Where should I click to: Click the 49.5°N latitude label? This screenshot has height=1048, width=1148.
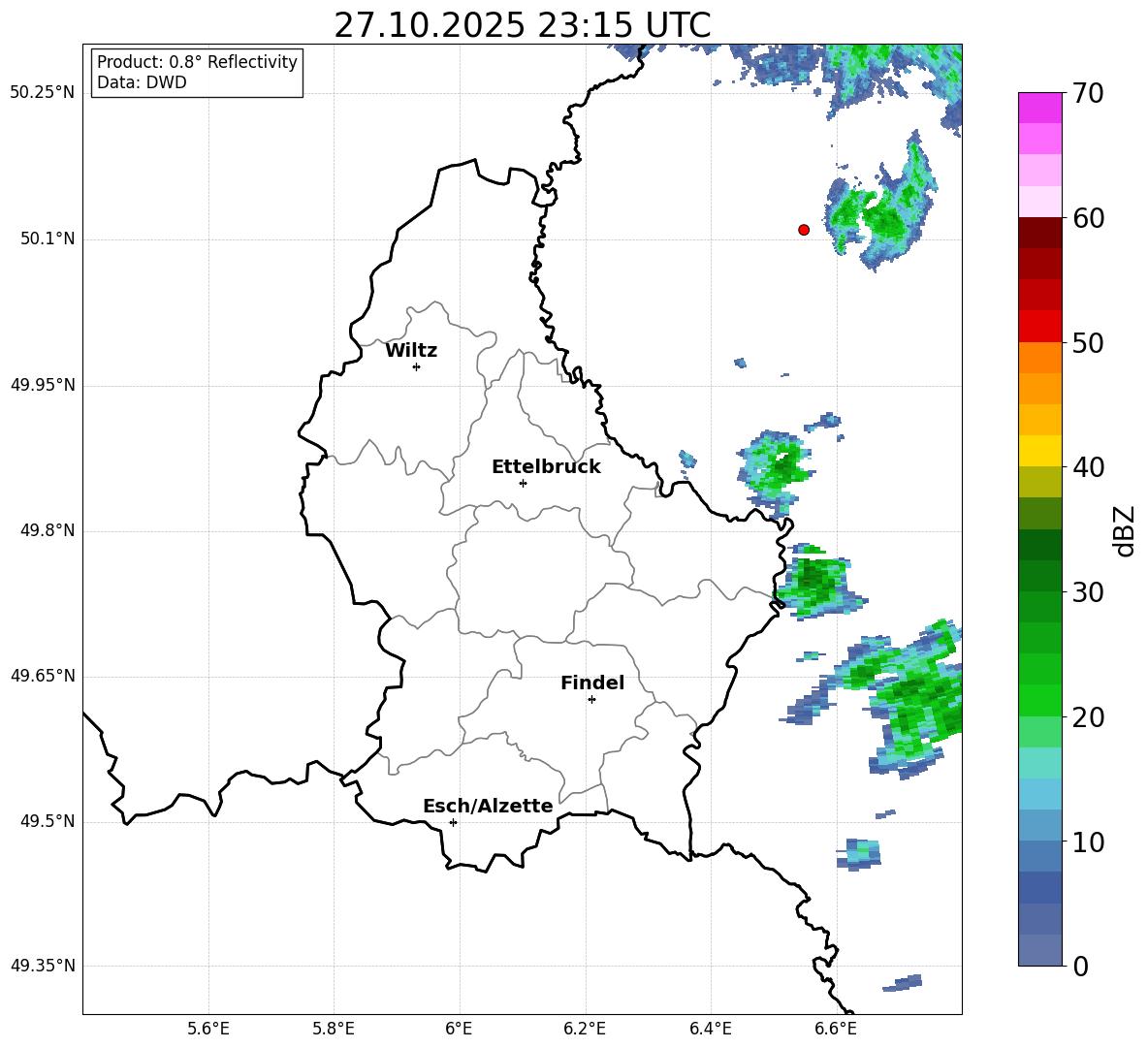pyautogui.click(x=48, y=821)
